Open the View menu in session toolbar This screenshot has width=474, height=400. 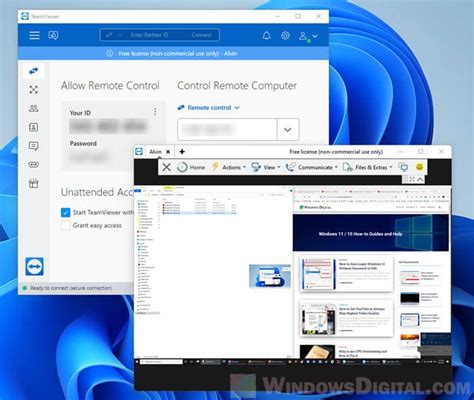[266, 167]
